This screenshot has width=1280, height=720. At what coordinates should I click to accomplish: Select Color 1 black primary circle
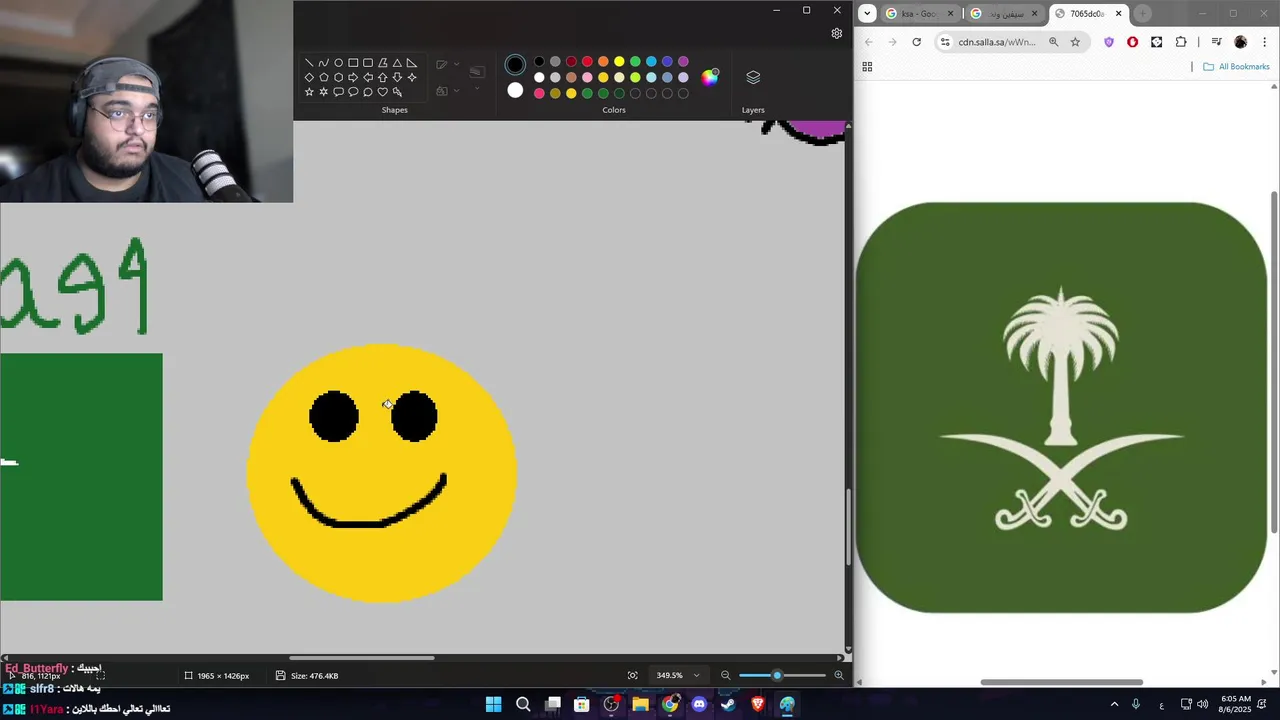[515, 65]
